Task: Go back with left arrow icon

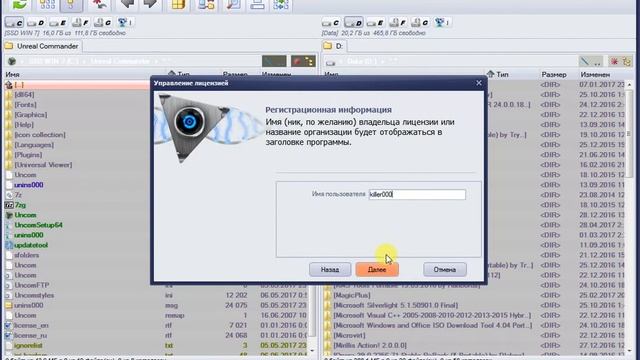Action: 128,4
